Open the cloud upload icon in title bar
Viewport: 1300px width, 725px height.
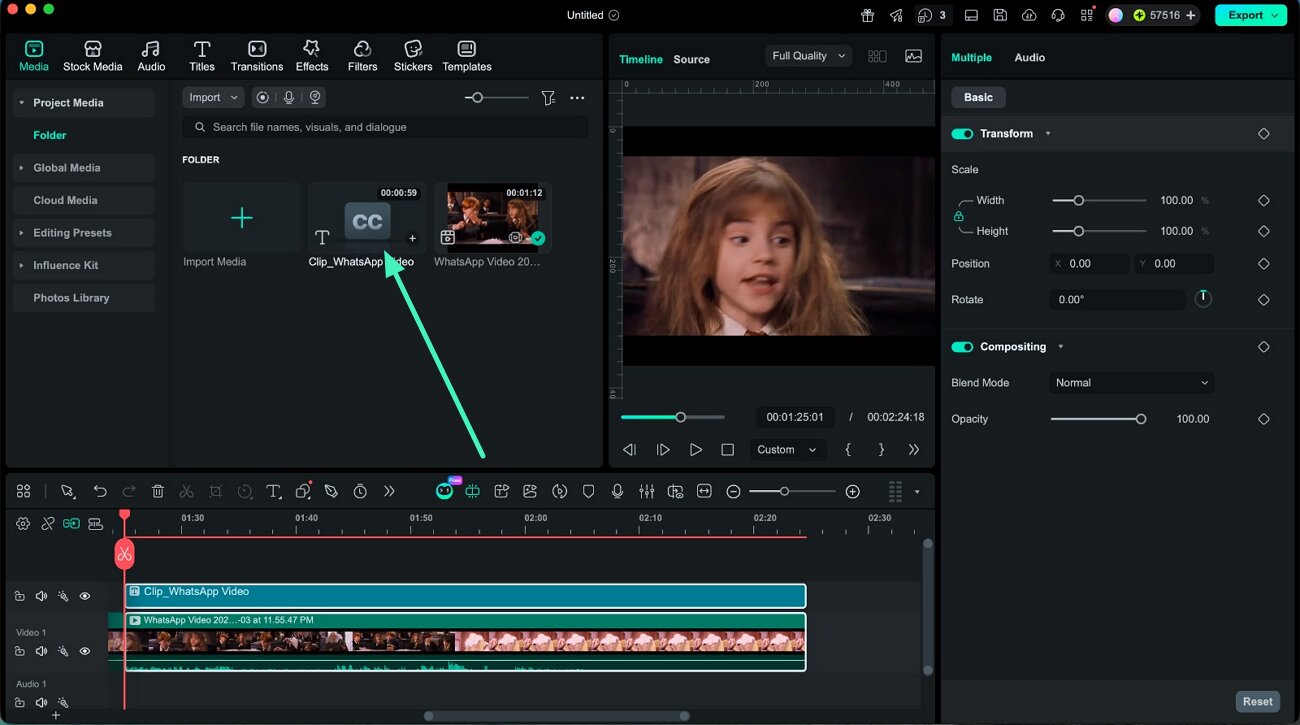(x=1029, y=15)
